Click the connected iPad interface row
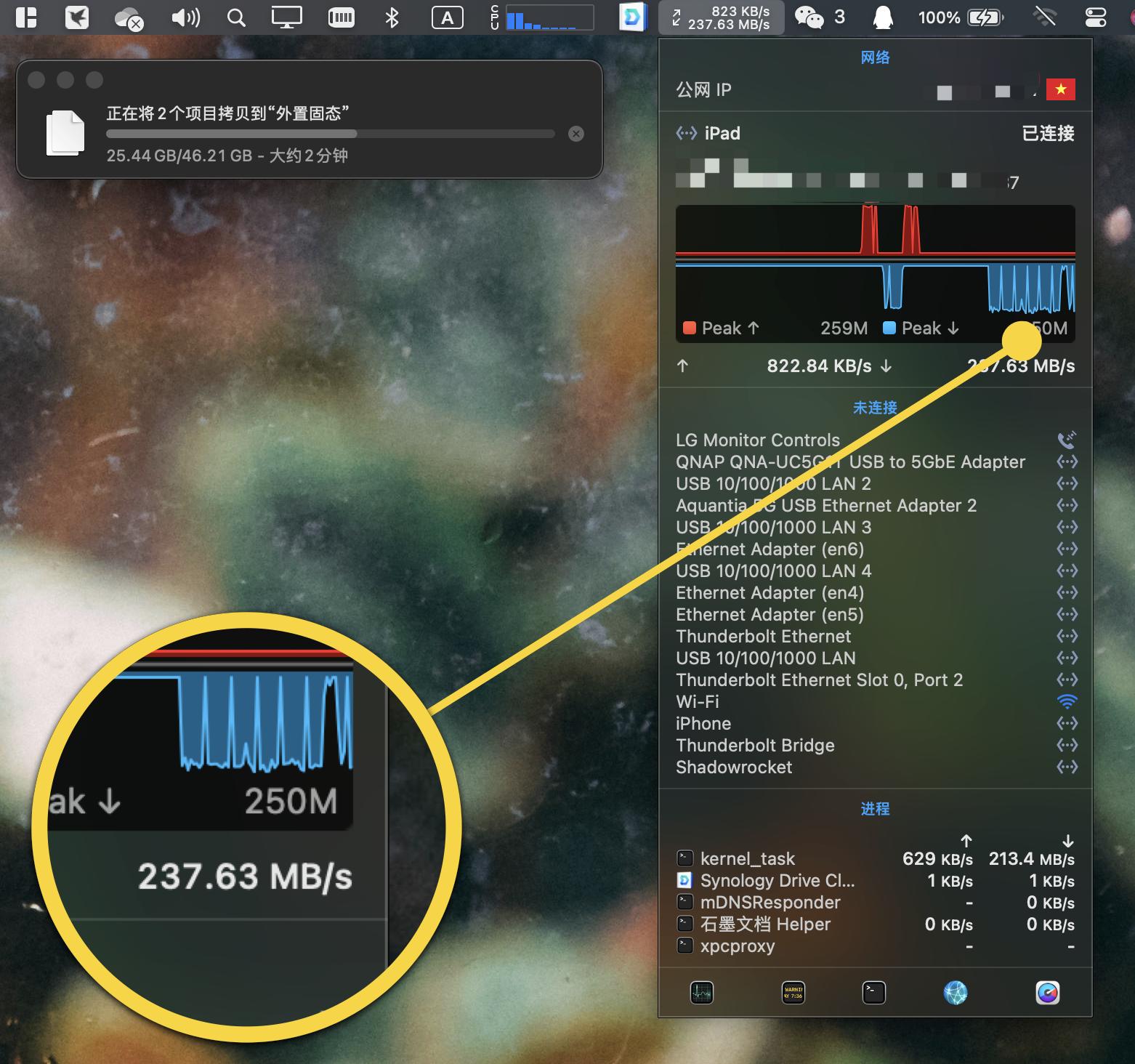The image size is (1135, 1064). click(x=875, y=133)
